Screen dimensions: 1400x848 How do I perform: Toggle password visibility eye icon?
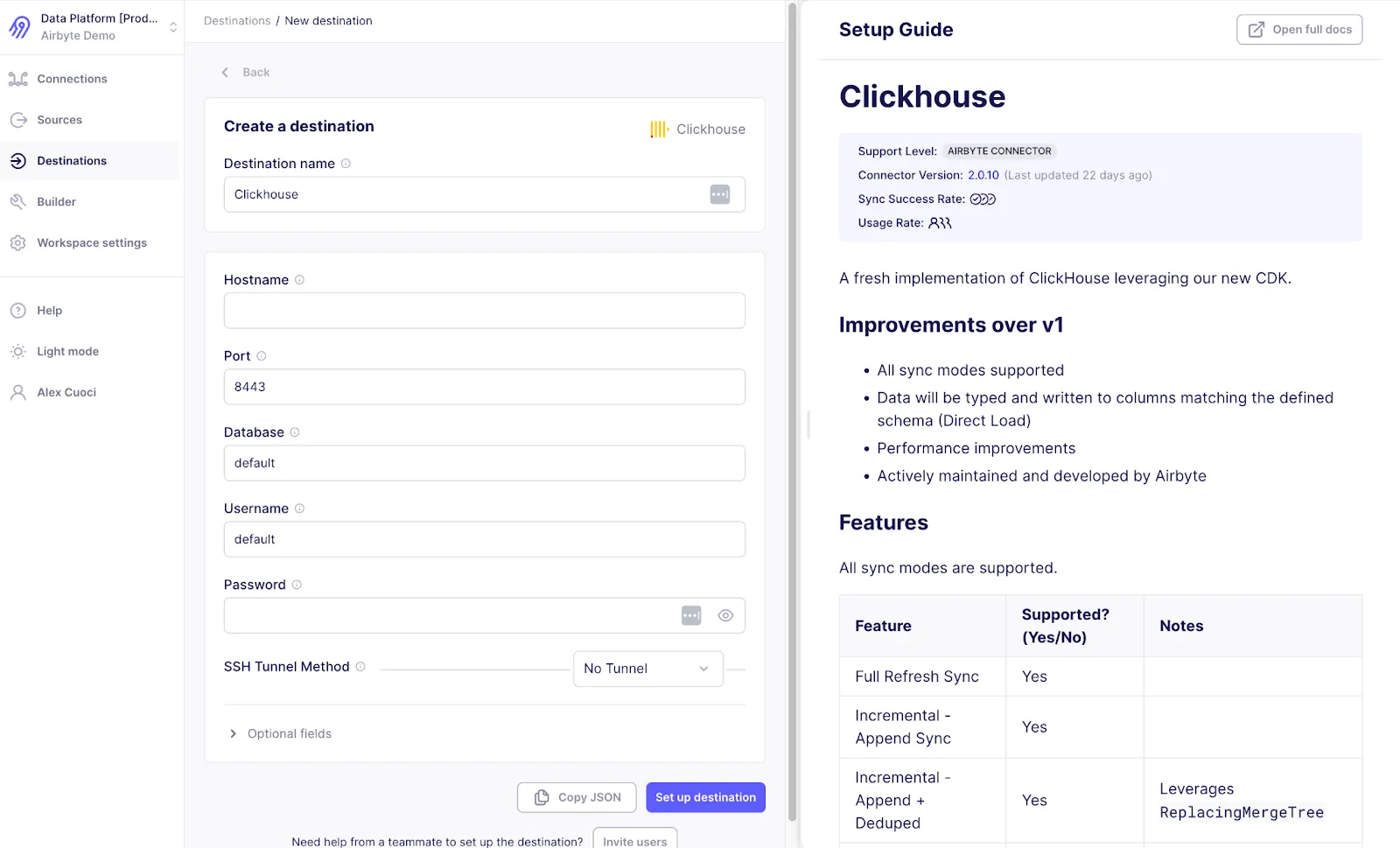click(x=725, y=615)
